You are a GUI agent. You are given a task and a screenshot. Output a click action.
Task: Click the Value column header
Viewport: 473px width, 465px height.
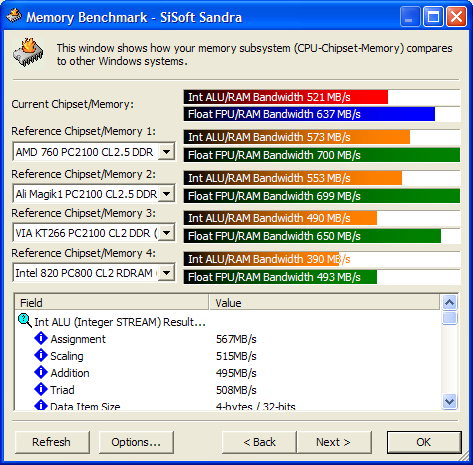(x=324, y=303)
